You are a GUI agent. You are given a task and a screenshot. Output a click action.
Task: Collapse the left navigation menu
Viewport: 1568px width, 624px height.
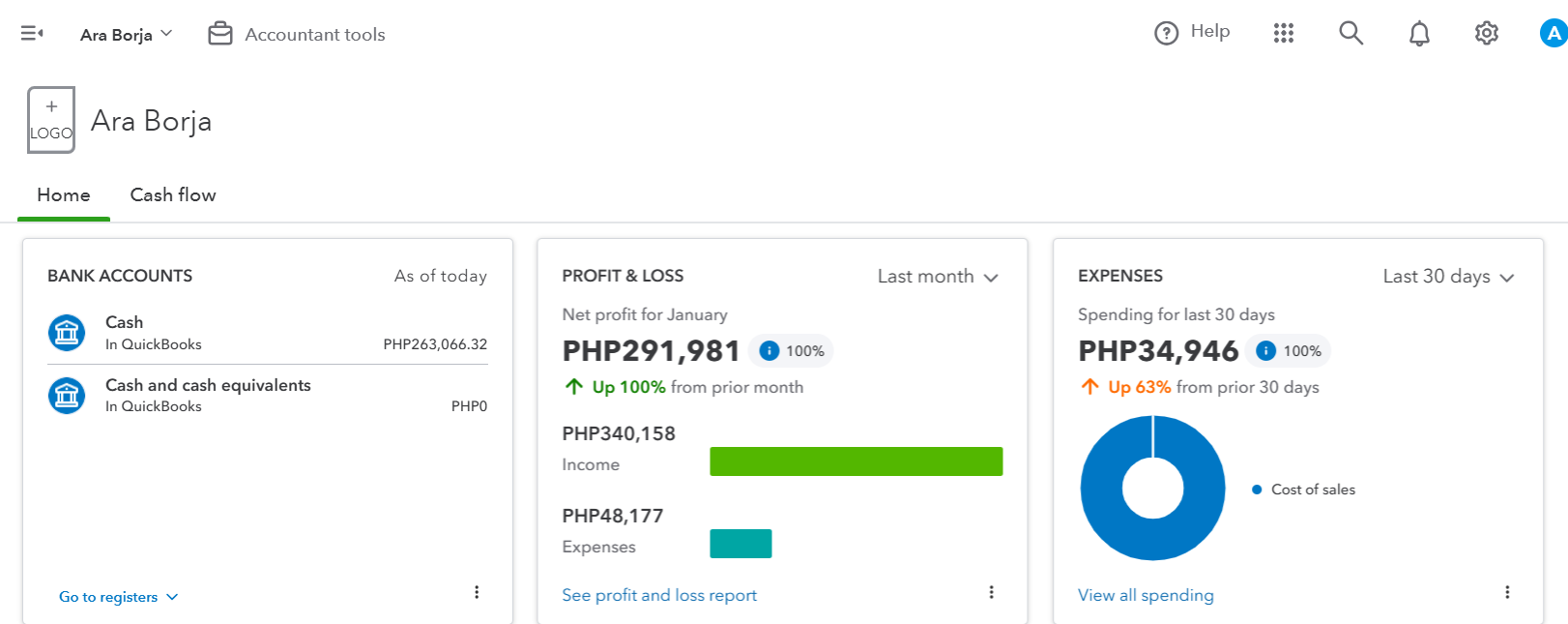coord(32,34)
